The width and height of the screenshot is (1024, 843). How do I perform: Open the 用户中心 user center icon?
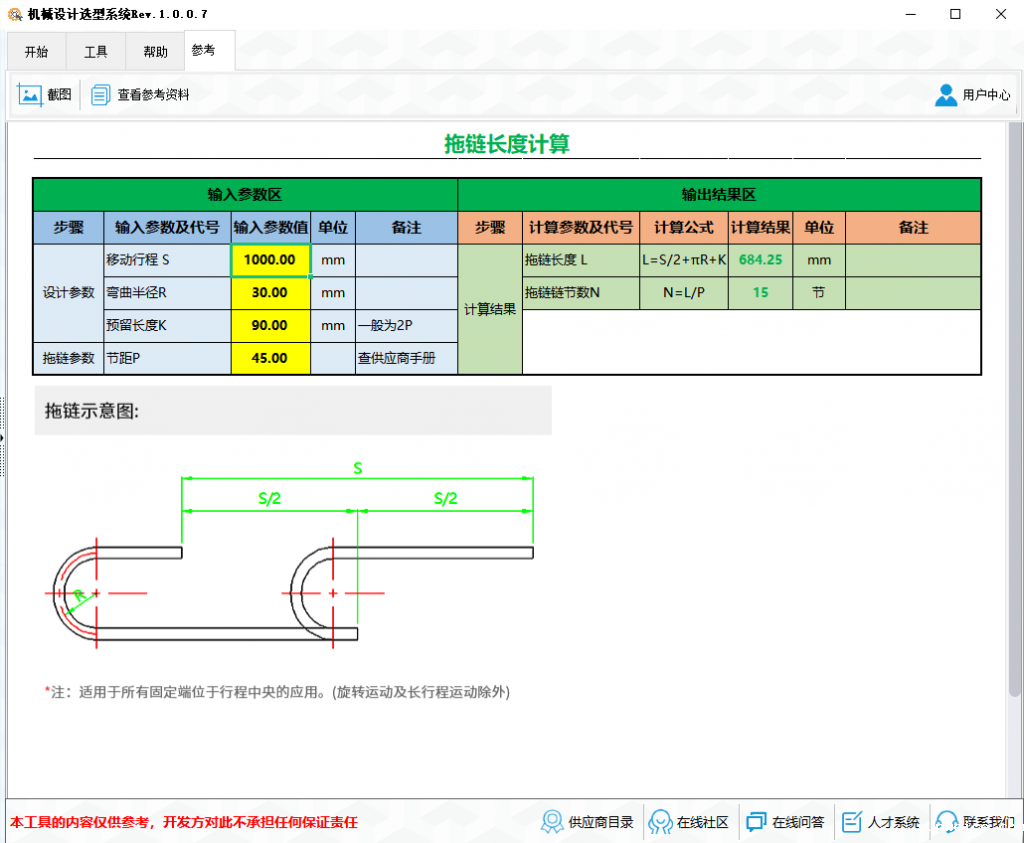946,94
